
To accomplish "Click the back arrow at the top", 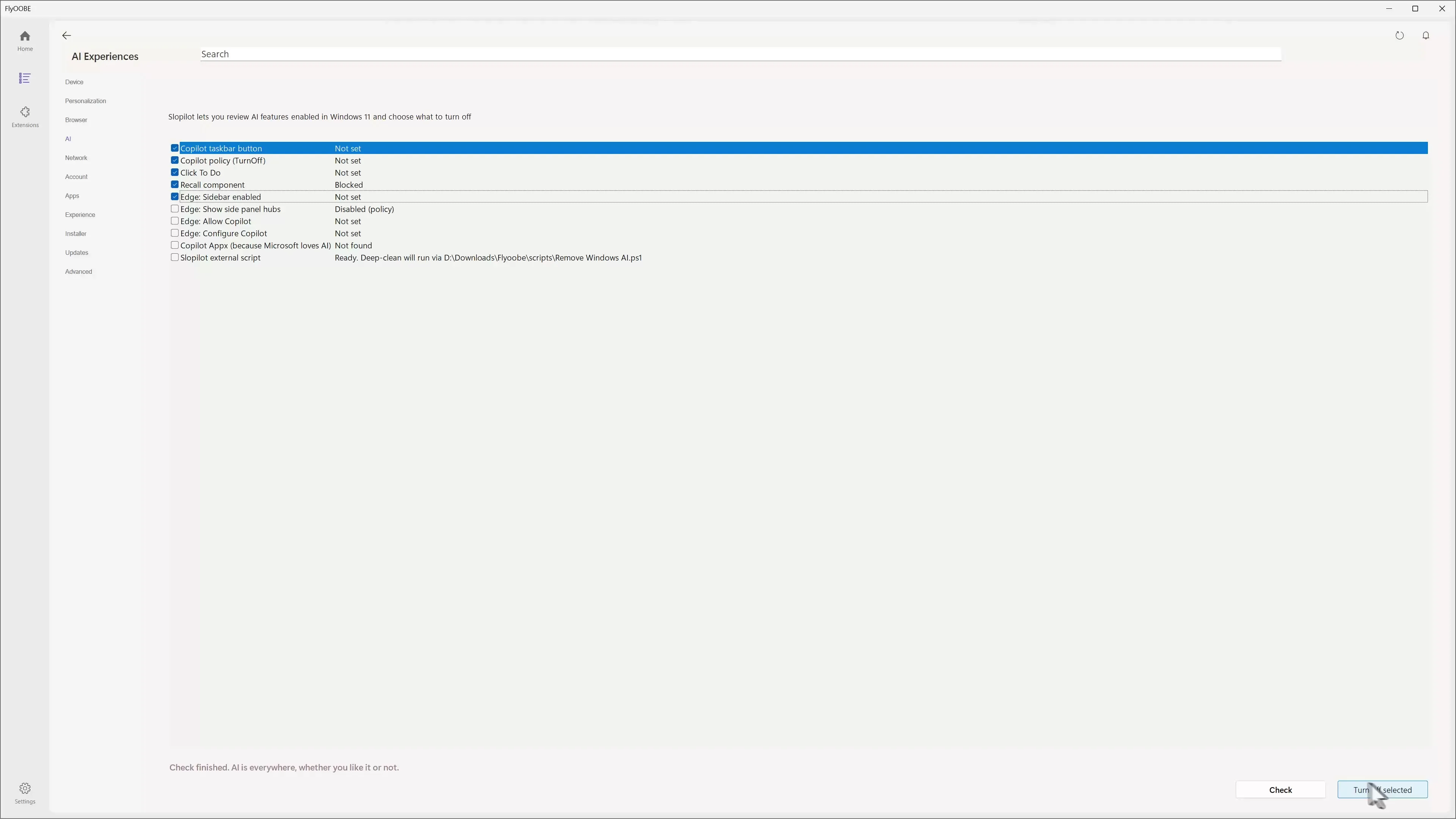I will pos(66,35).
